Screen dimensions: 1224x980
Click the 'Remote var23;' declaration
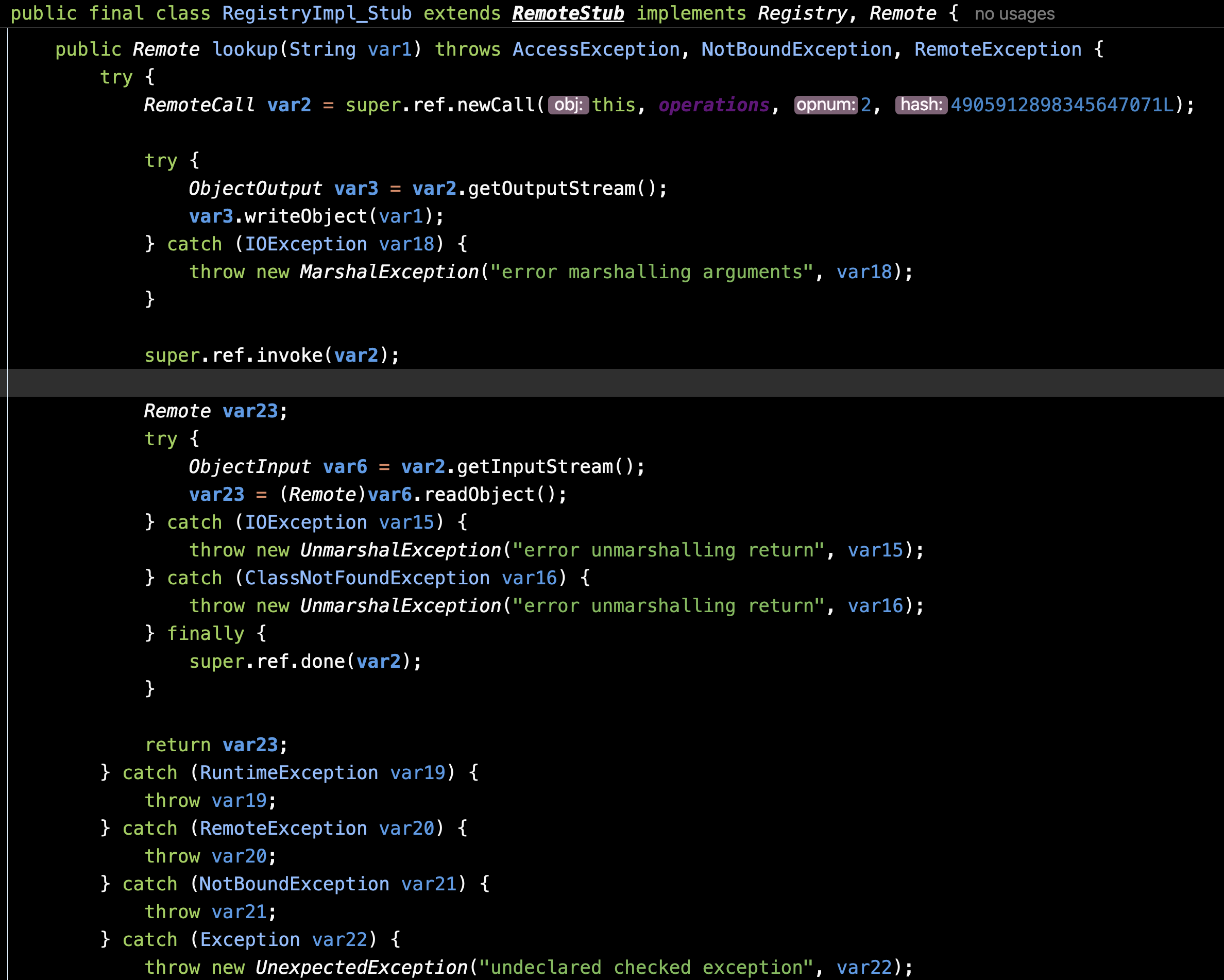(216, 411)
